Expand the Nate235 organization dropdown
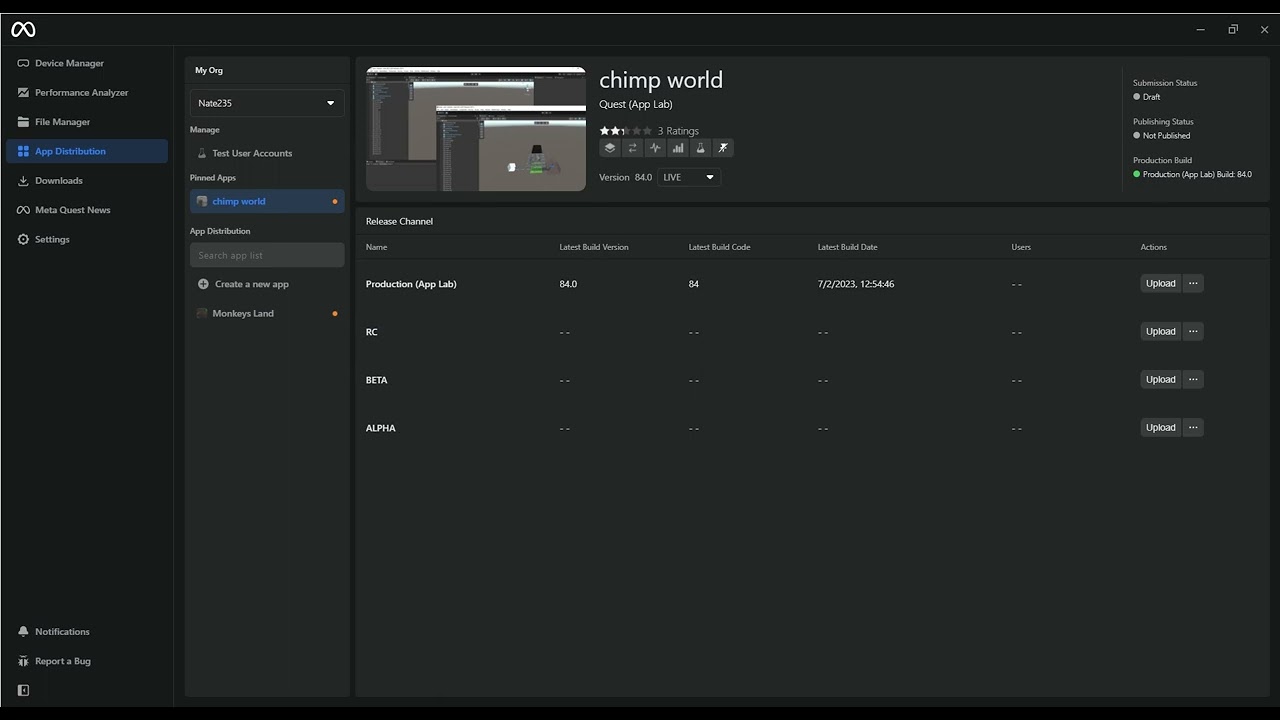The image size is (1280, 720). pyautogui.click(x=267, y=103)
